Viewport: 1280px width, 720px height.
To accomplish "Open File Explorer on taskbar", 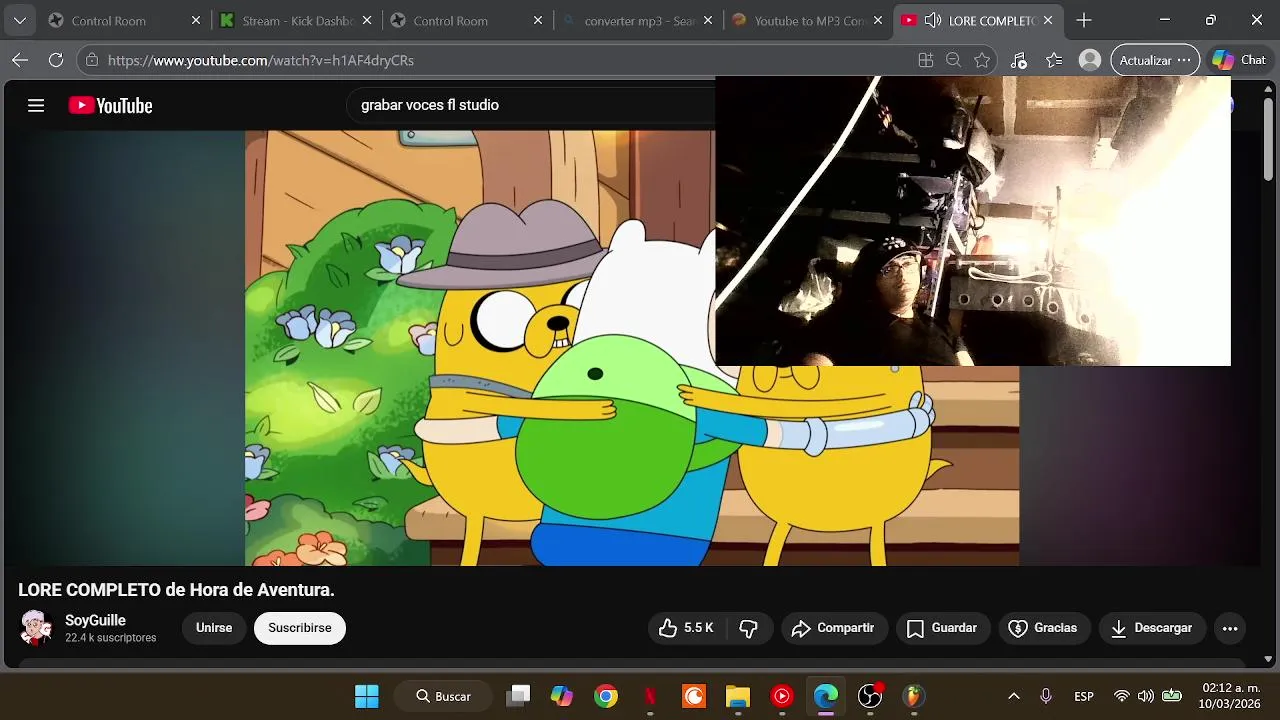I will (x=738, y=696).
